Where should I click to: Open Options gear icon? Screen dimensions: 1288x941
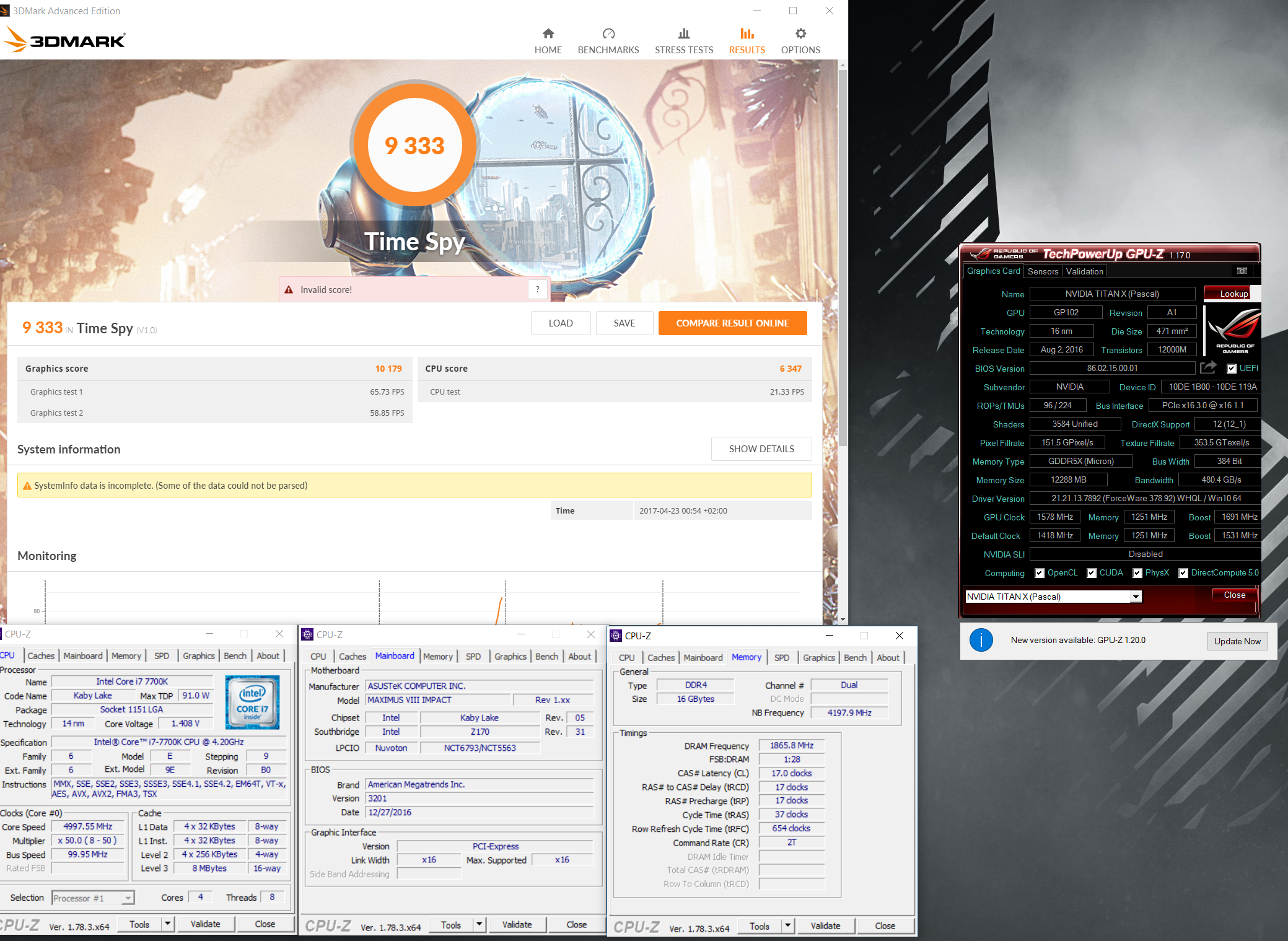click(x=800, y=33)
